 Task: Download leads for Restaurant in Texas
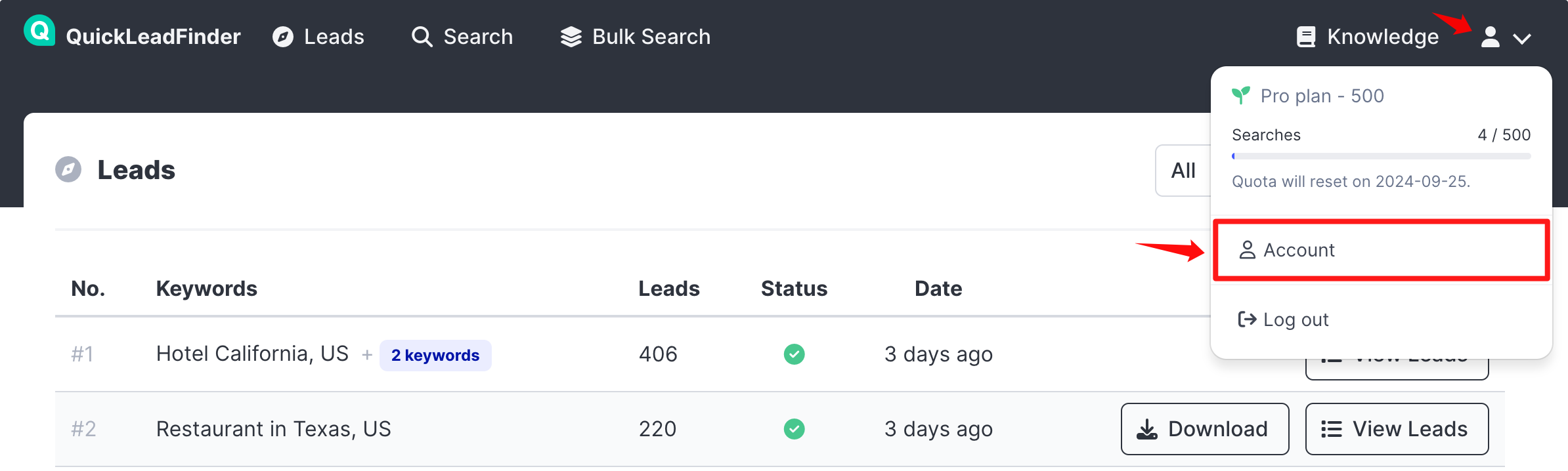[x=1204, y=429]
